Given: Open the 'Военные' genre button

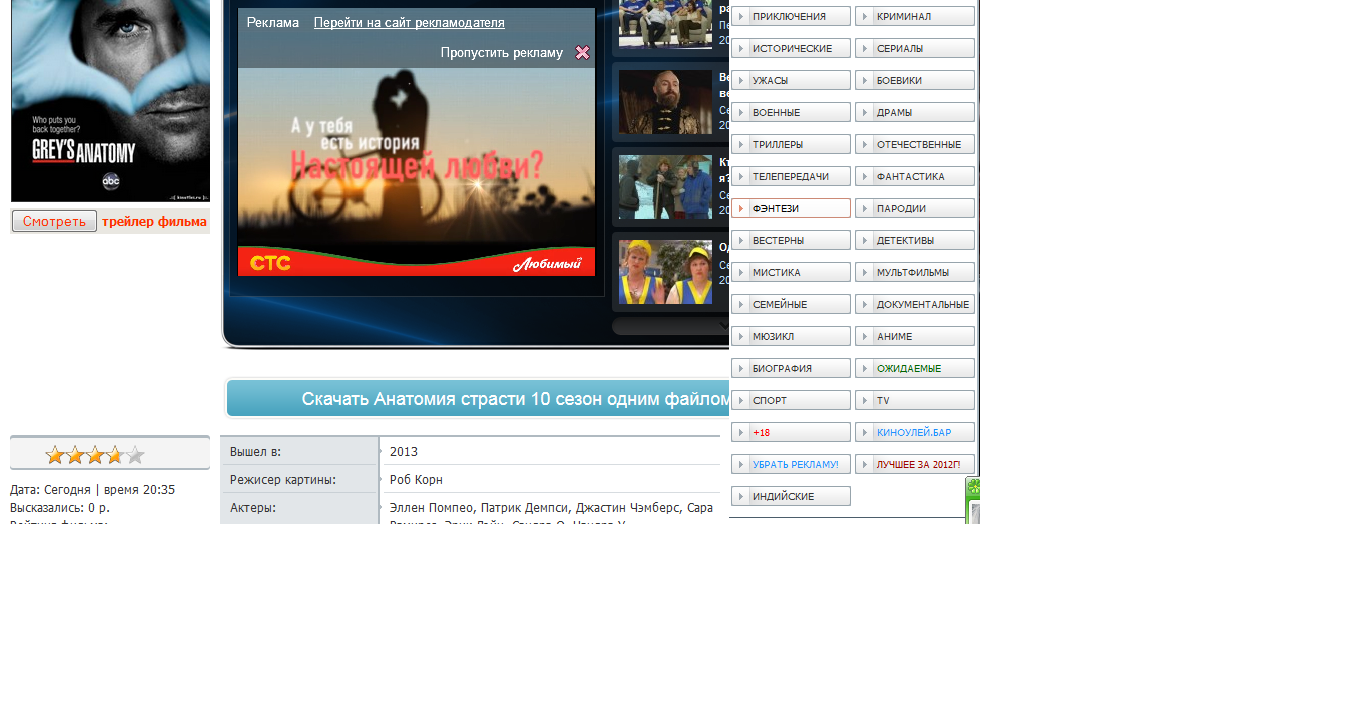Looking at the screenshot, I should (791, 113).
